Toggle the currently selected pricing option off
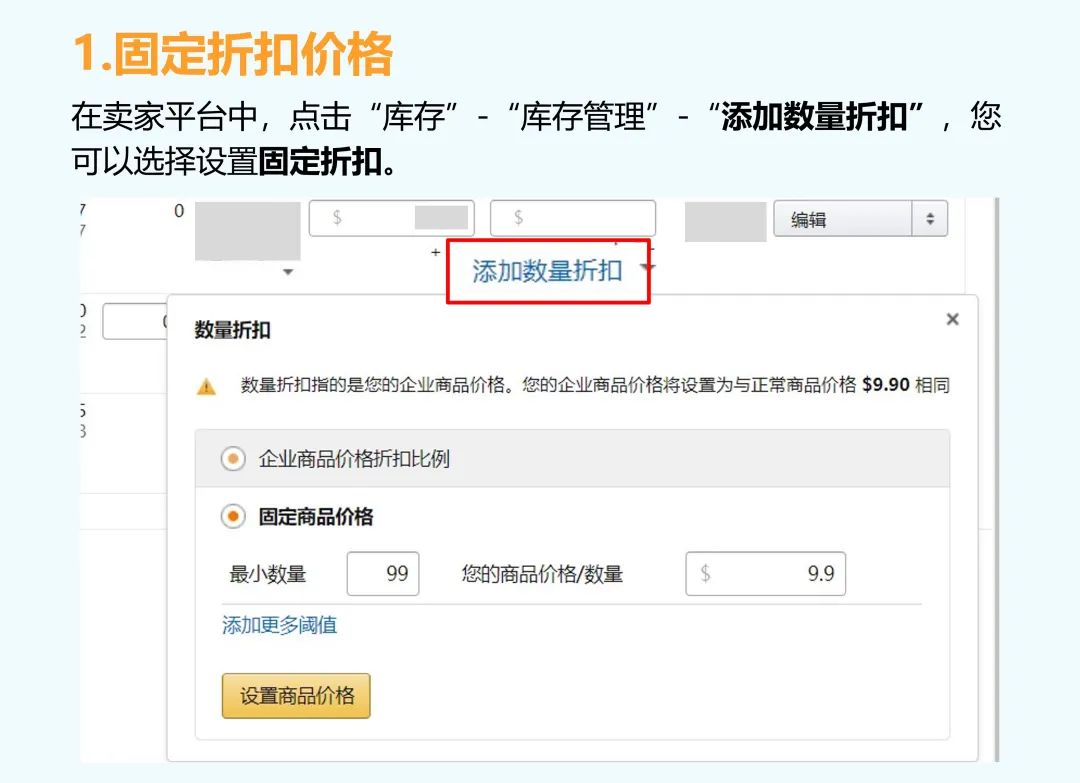Viewport: 1080px width, 783px height. pos(233,516)
